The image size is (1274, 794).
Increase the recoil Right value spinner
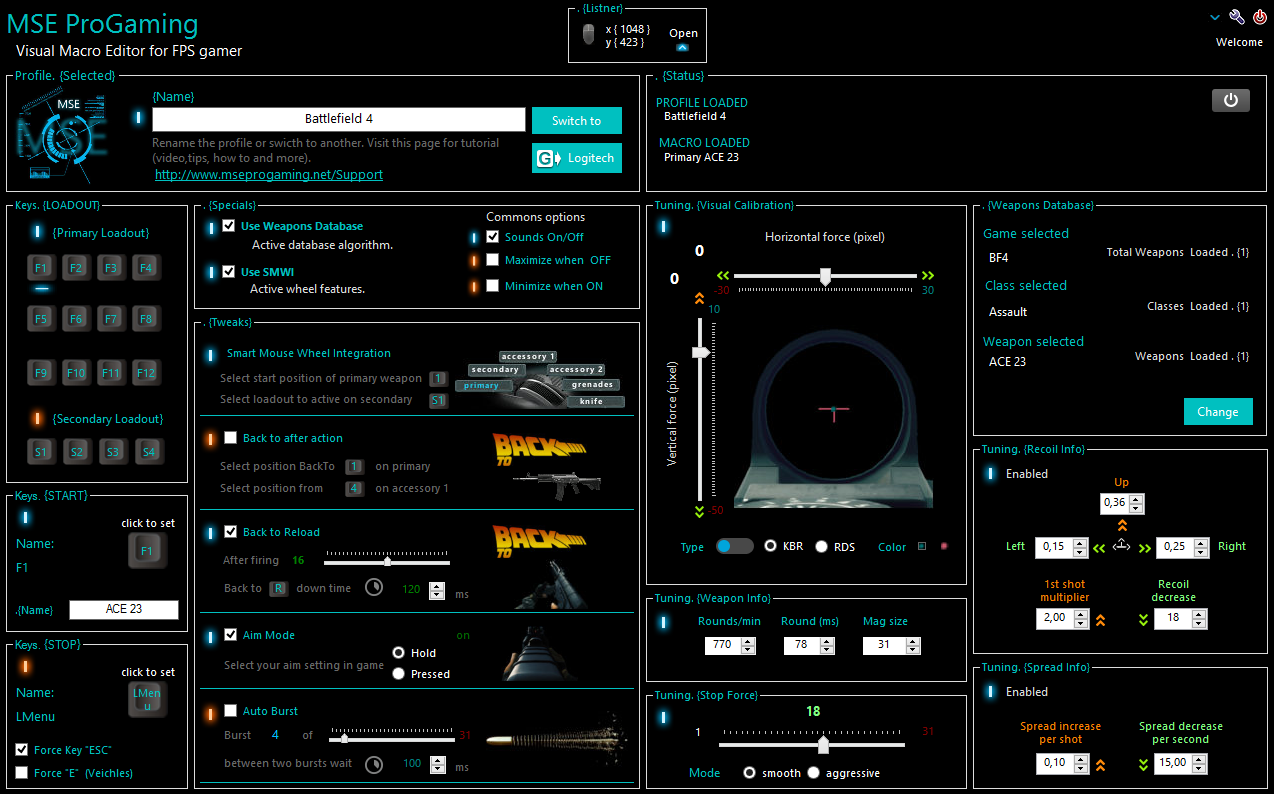pos(1200,542)
